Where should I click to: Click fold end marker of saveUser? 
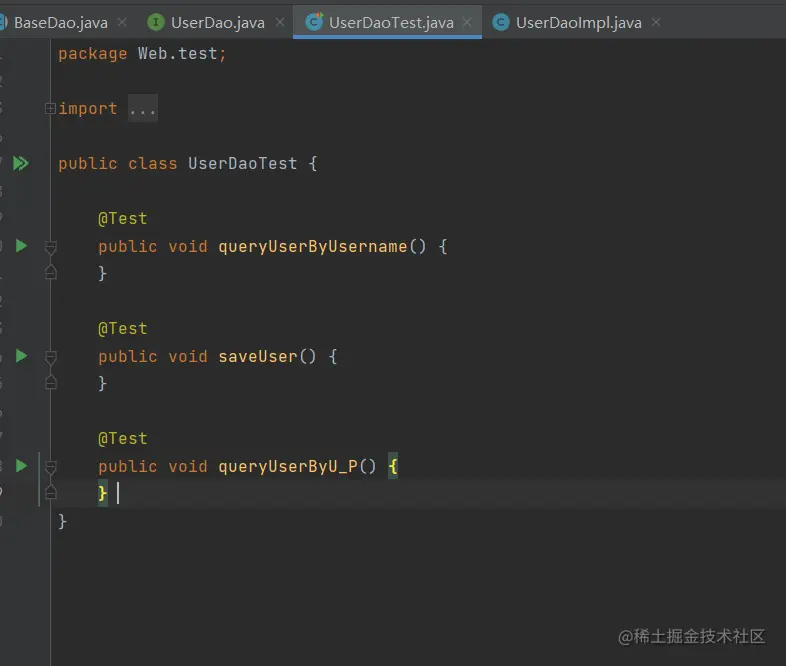point(51,383)
